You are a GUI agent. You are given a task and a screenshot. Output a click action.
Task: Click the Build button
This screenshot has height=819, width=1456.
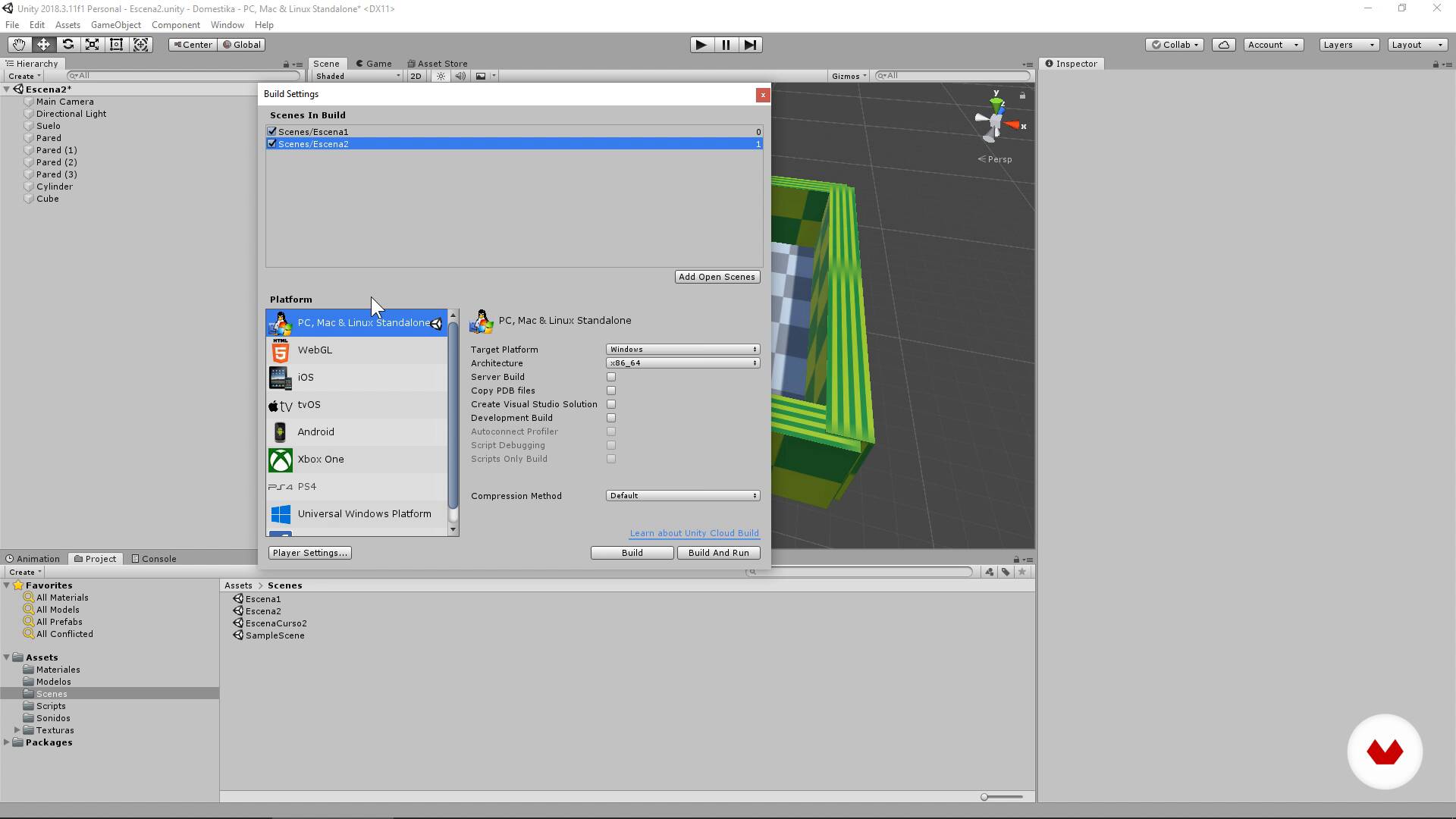632,553
